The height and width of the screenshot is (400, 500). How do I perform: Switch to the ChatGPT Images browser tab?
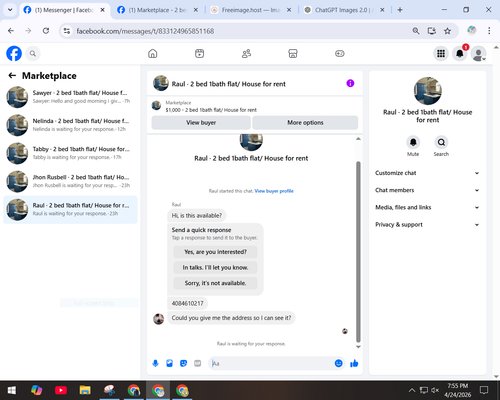pos(344,10)
